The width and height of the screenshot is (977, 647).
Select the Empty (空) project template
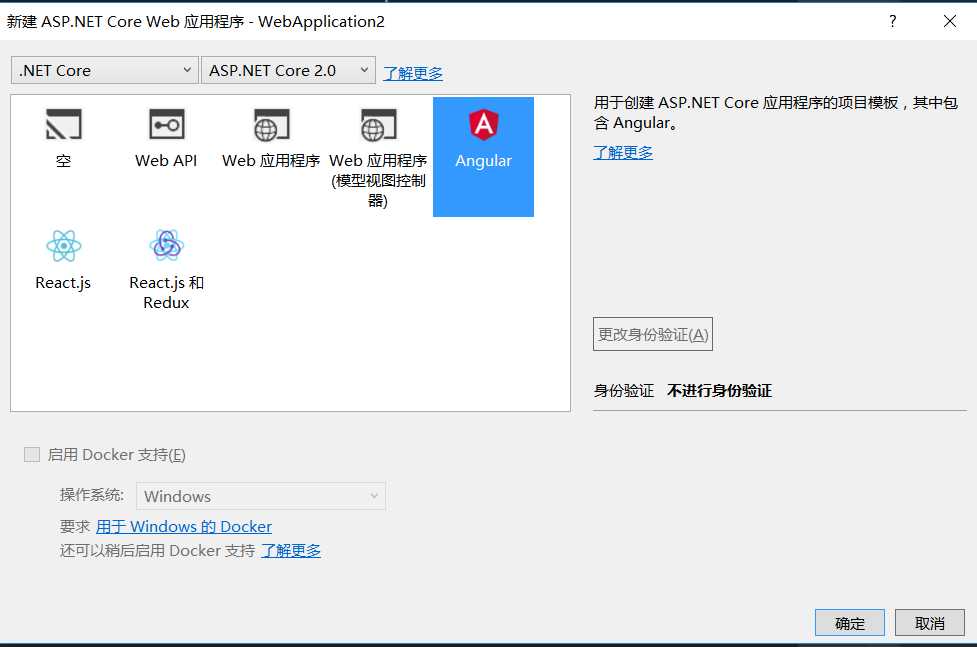coord(63,138)
